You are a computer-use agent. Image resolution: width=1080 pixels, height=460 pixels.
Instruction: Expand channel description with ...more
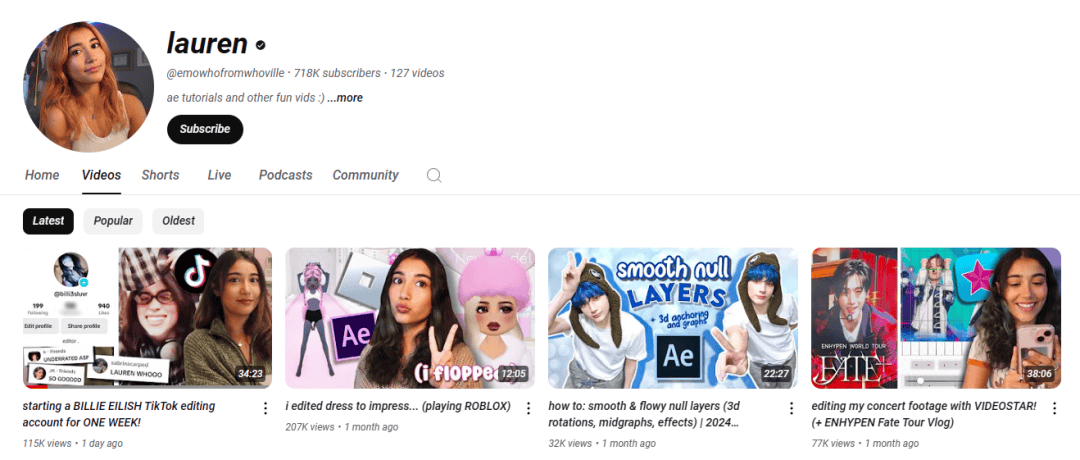[345, 98]
